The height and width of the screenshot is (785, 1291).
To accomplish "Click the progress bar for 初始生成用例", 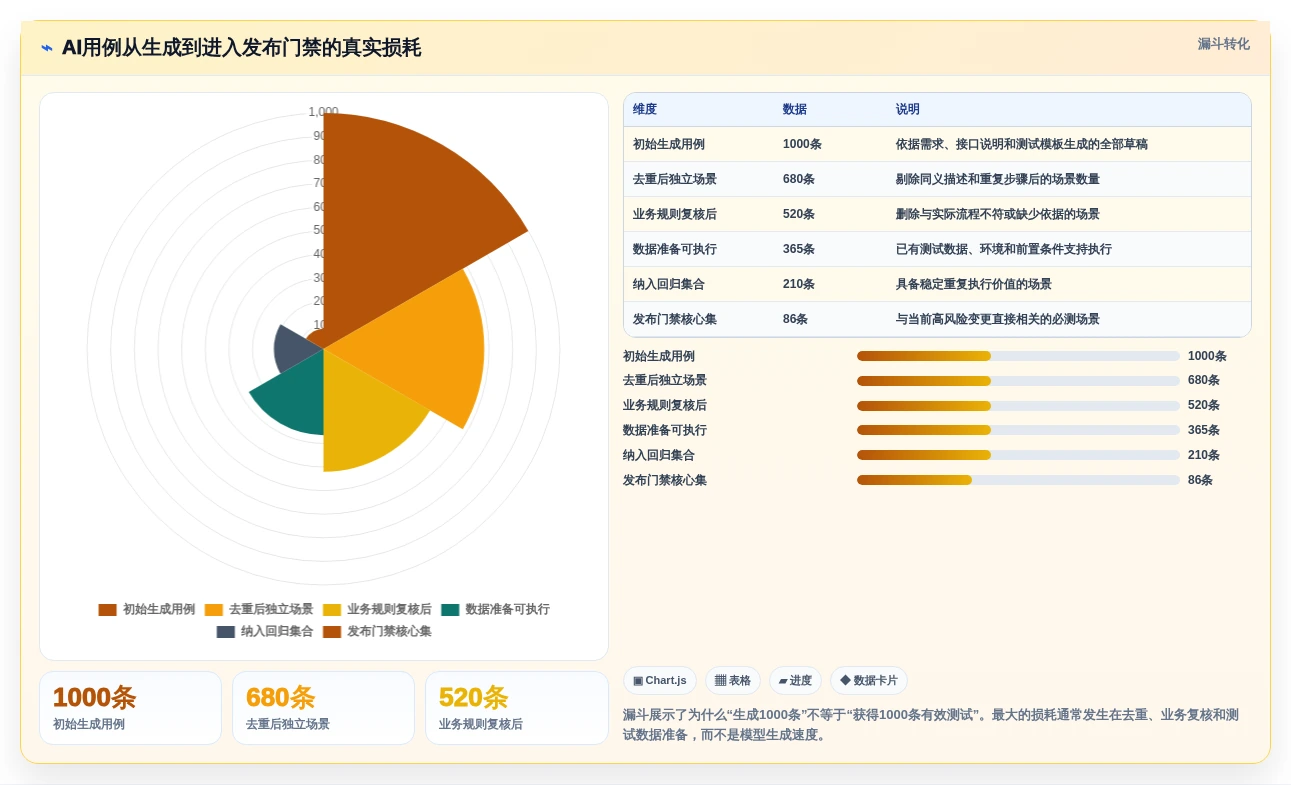I will (x=1018, y=356).
